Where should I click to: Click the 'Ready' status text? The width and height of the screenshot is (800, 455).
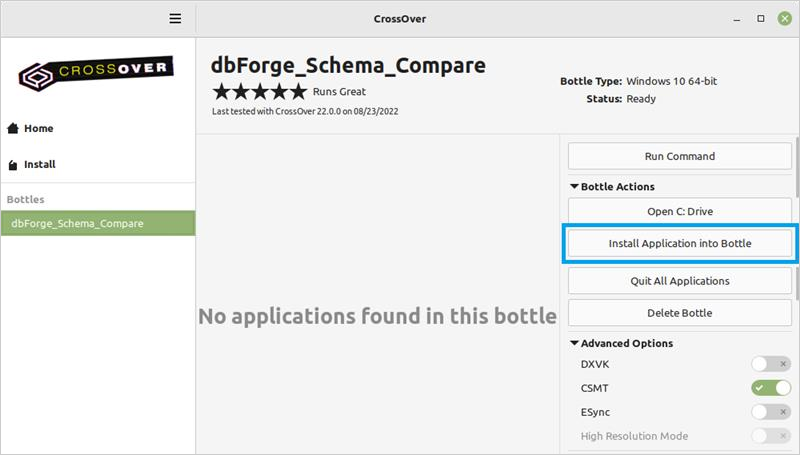pyautogui.click(x=641, y=99)
